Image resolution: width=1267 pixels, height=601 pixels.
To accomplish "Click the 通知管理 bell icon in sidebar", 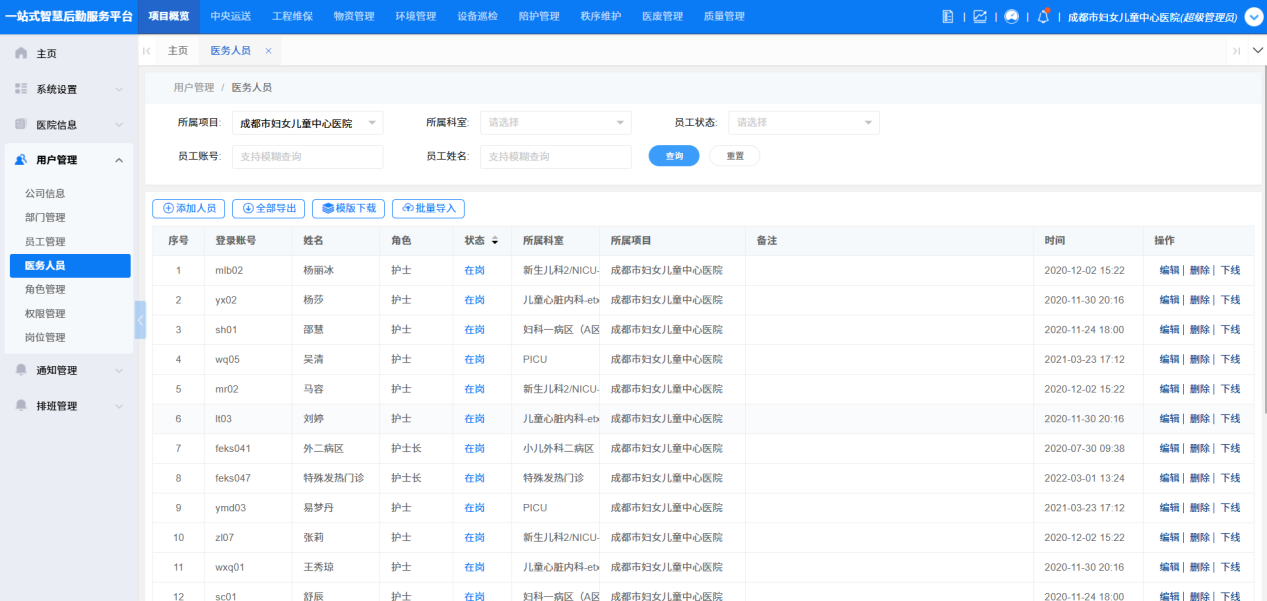I will (x=21, y=370).
